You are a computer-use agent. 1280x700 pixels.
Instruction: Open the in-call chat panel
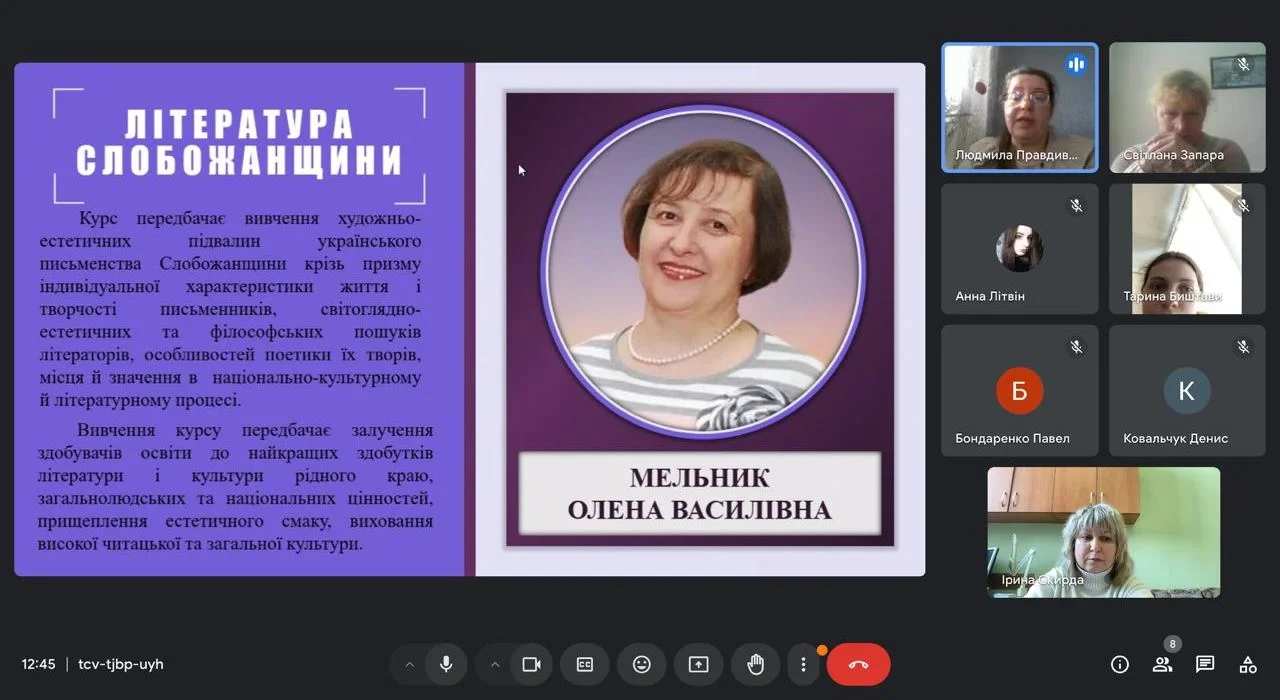[1205, 664]
